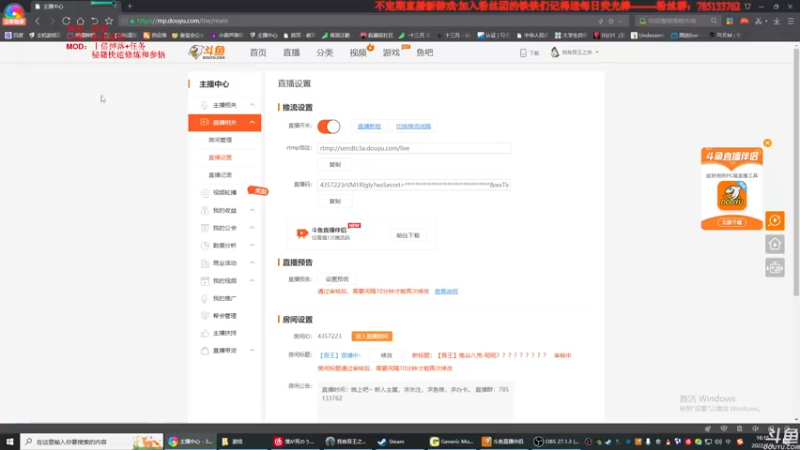
Task: Expand the 直播带货 section chevron
Action: point(252,351)
